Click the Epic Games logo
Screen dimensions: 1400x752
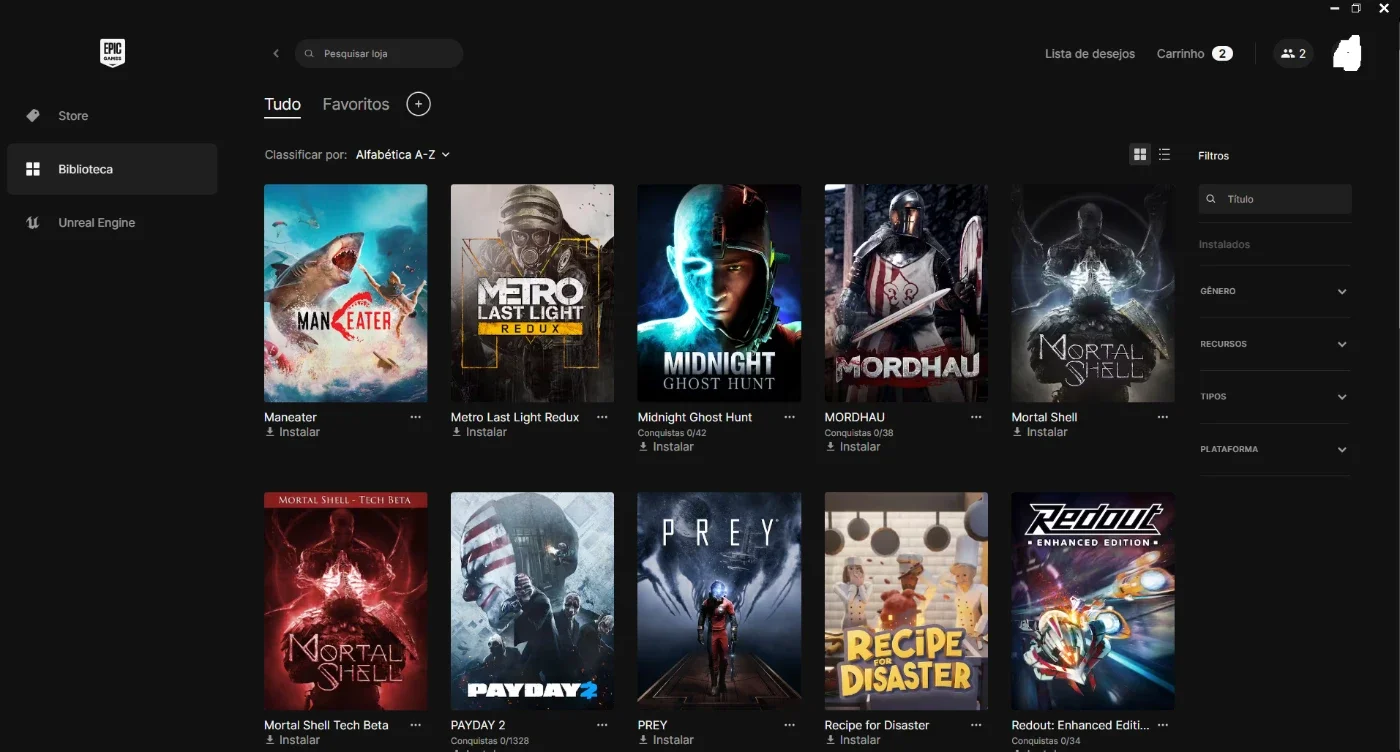112,53
